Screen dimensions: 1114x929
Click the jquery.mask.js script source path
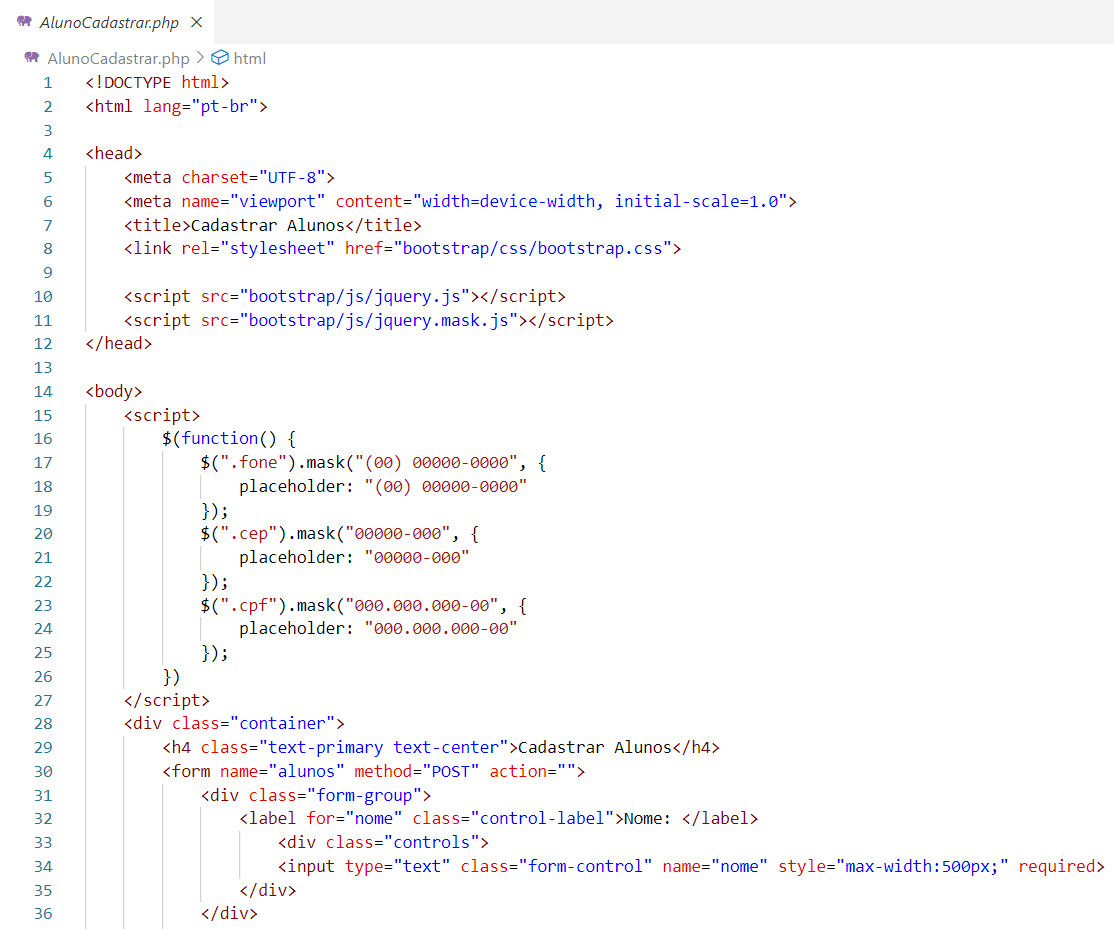click(x=384, y=320)
